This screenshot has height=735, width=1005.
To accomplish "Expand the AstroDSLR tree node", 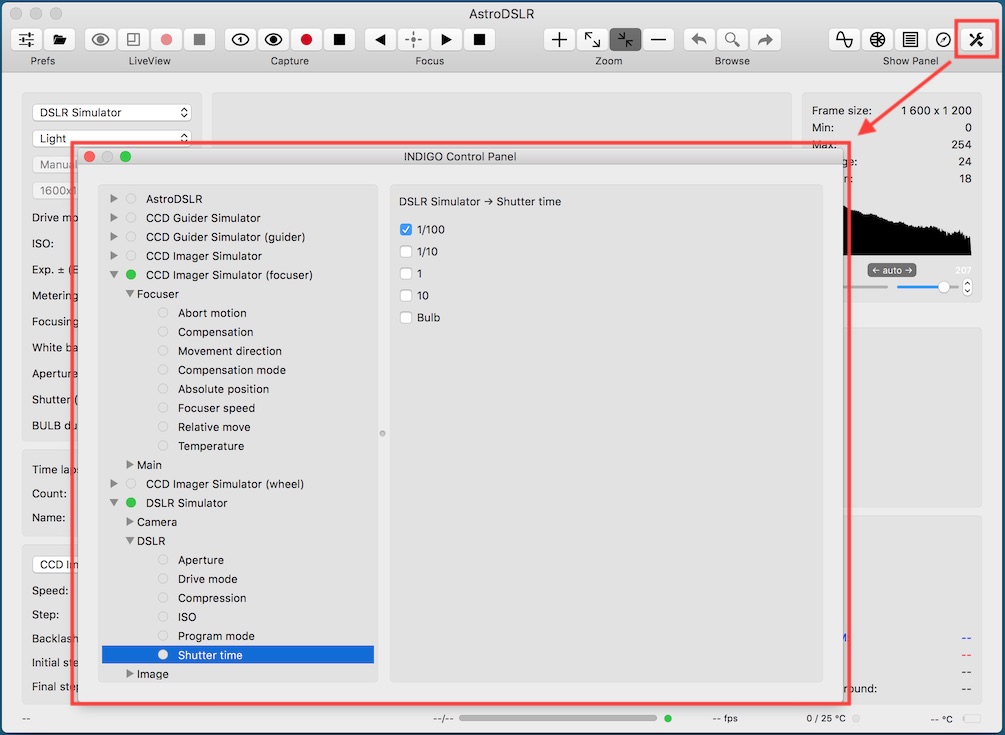I will pyautogui.click(x=113, y=199).
